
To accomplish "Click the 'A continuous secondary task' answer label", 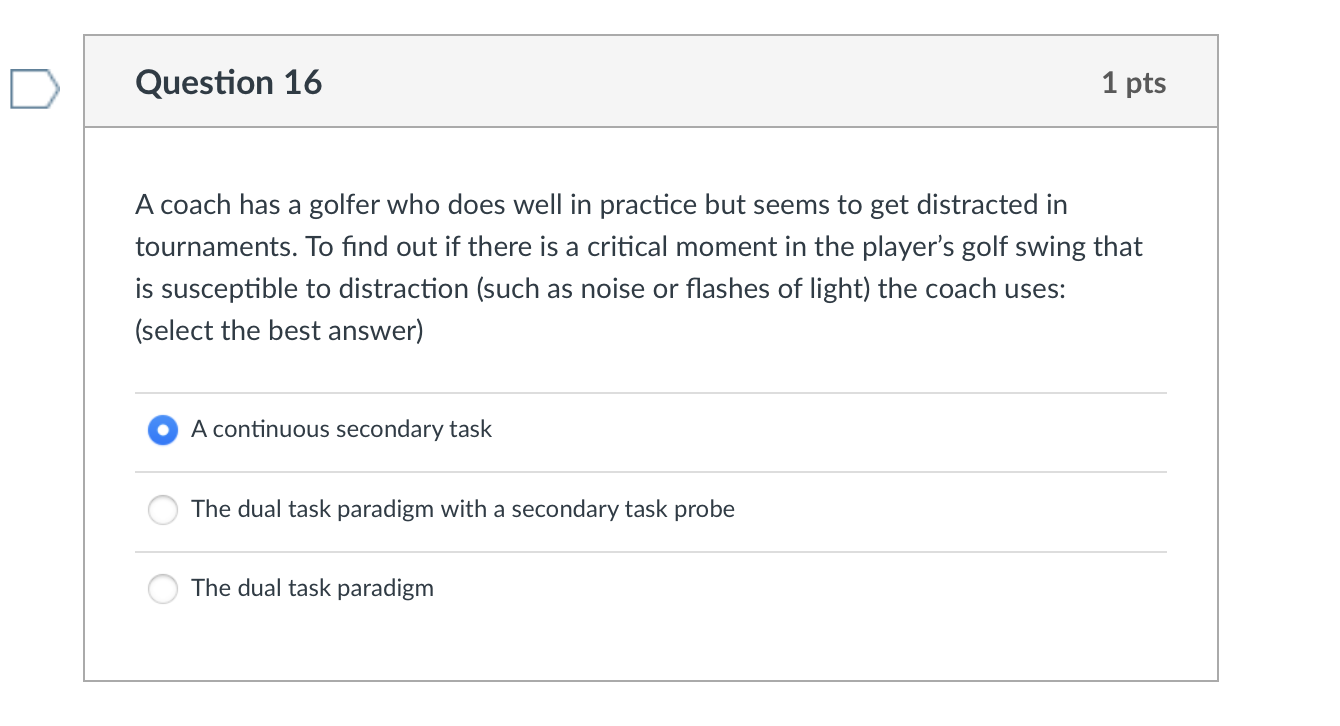I will [341, 430].
